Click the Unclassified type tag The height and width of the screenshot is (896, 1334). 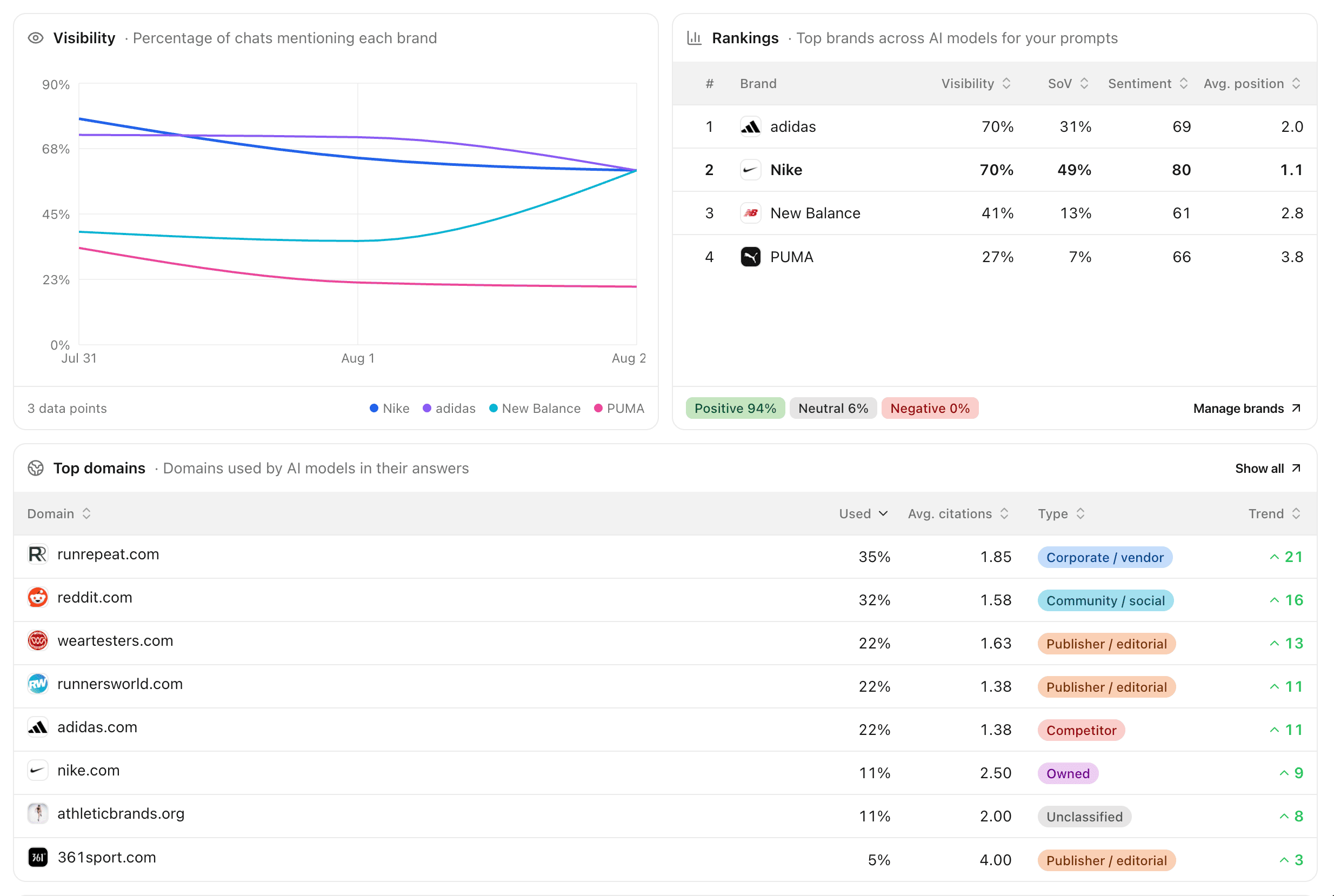(x=1084, y=817)
